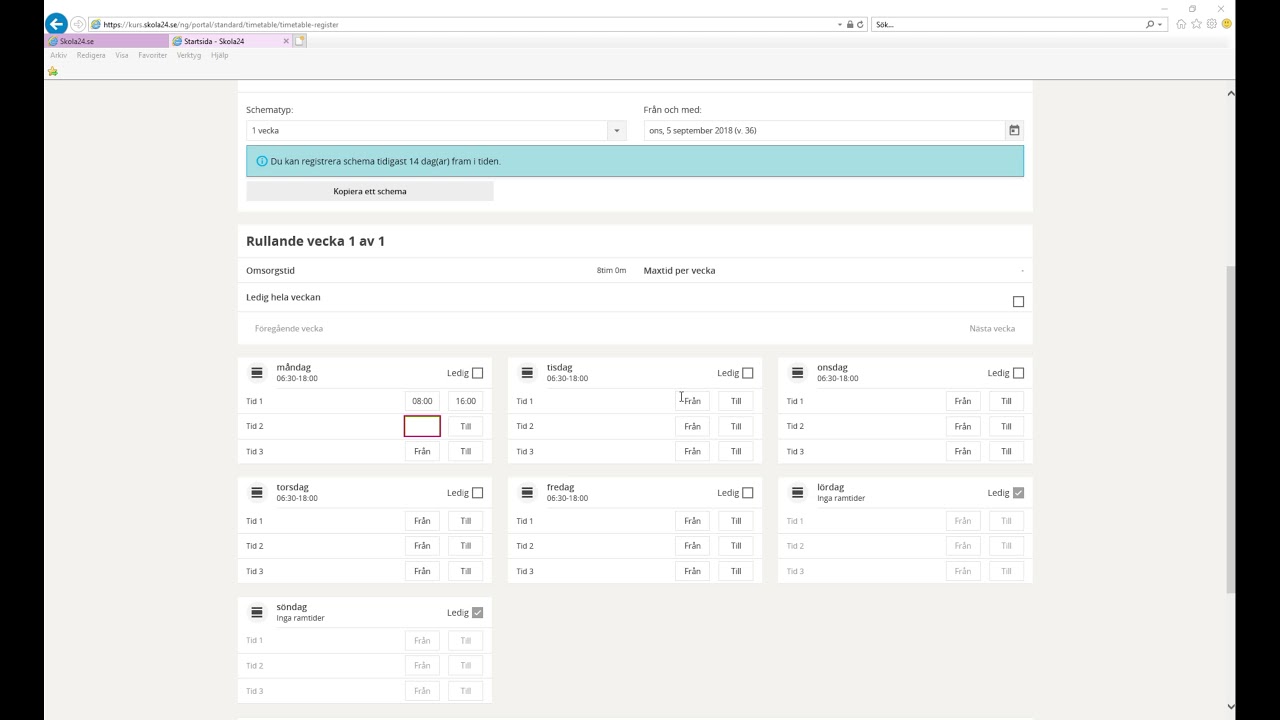The image size is (1280, 720).
Task: Click the lördag menu icon
Action: 797,492
